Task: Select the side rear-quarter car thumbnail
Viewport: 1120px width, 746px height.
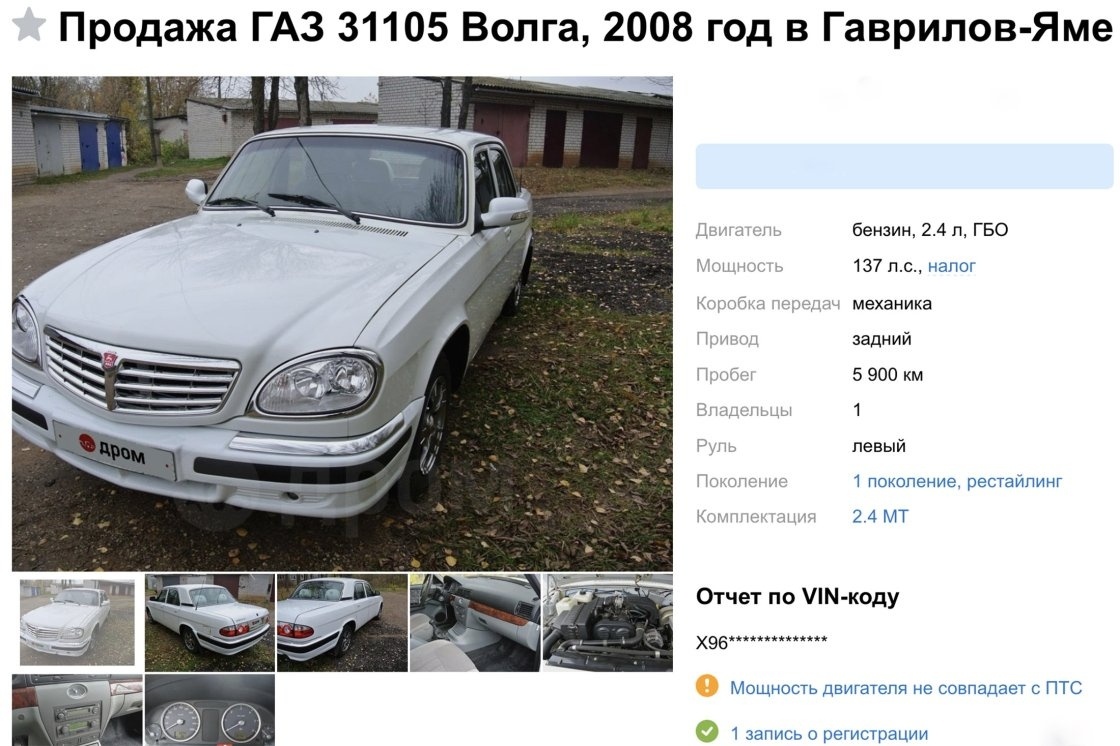Action: [342, 622]
